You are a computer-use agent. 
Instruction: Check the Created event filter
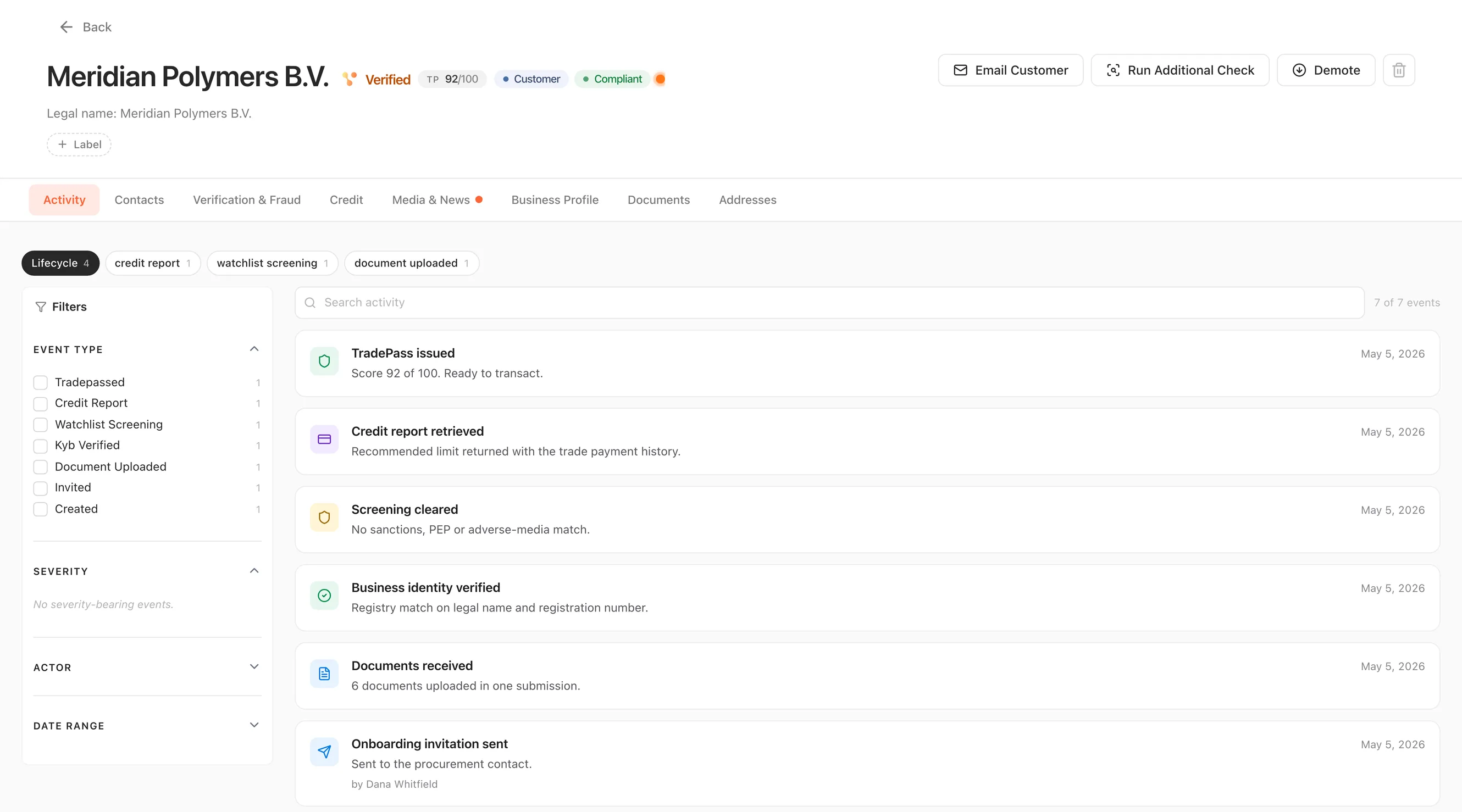tap(40, 509)
